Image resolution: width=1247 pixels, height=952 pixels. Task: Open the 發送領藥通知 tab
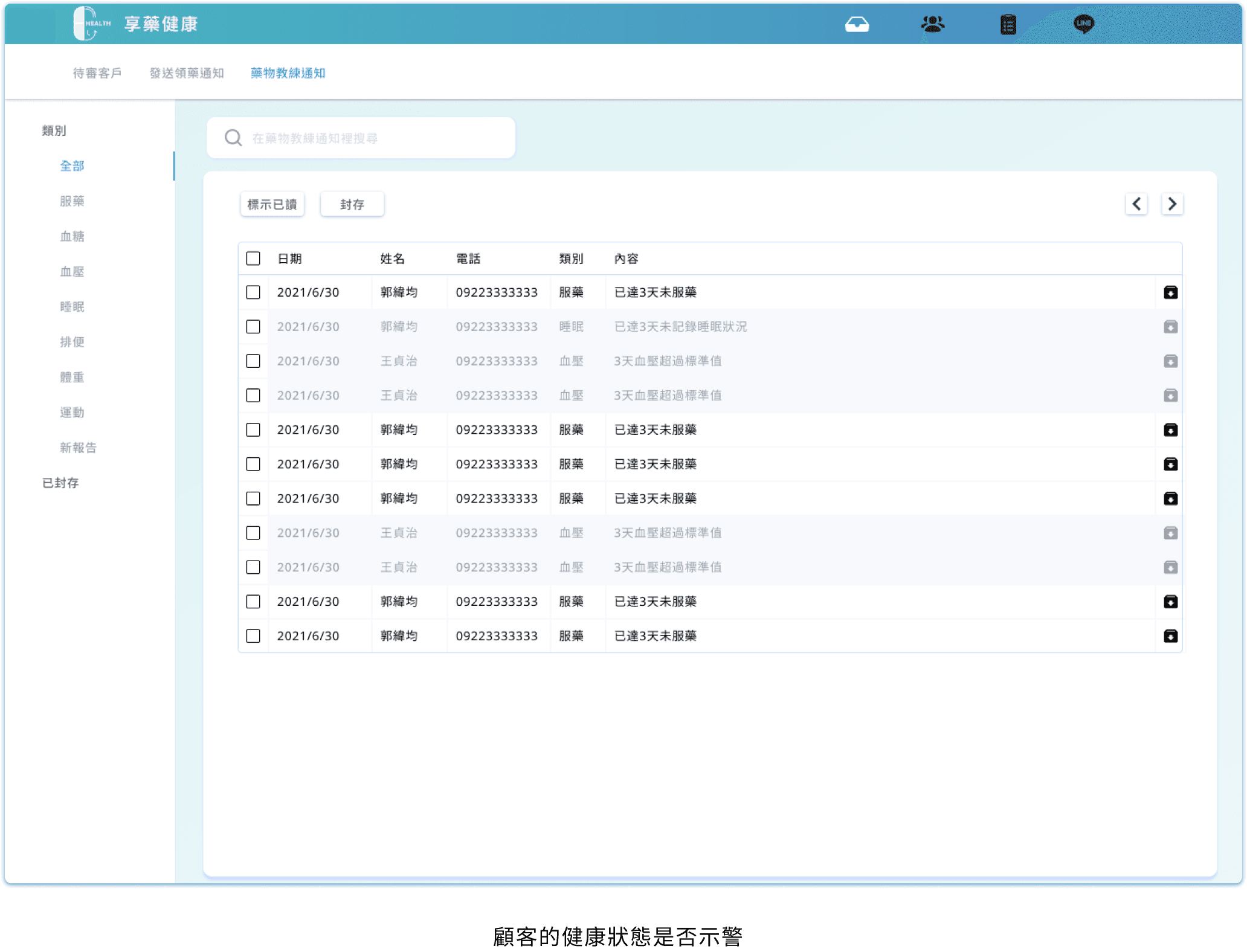click(187, 73)
